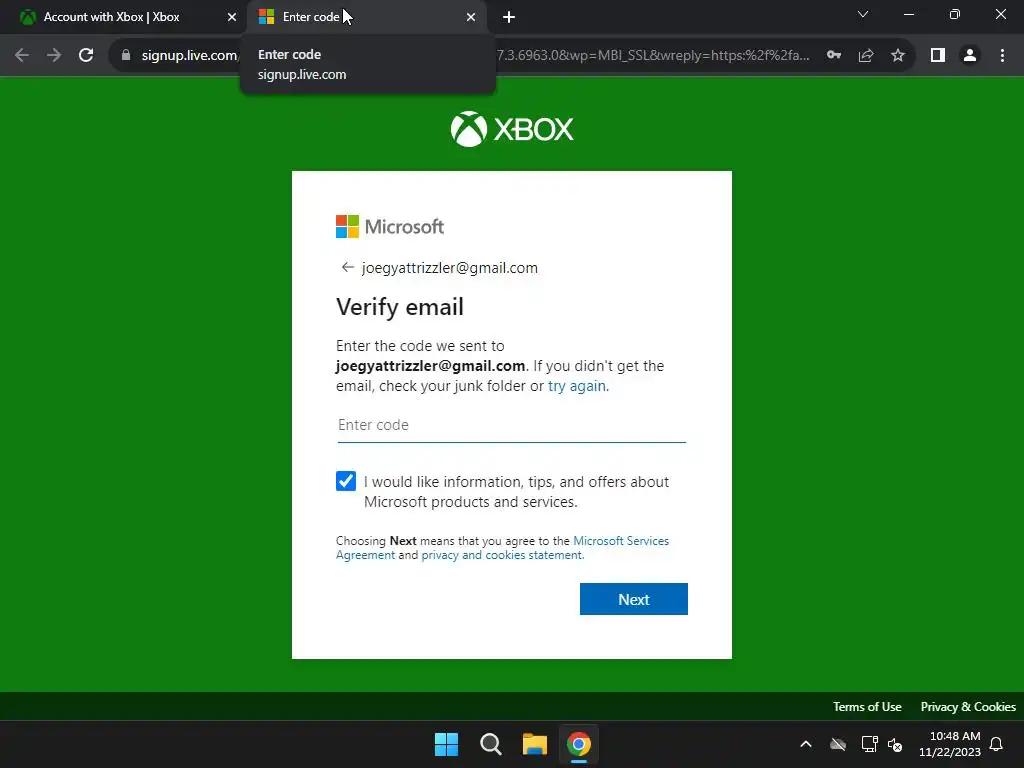Open the Chrome three-dot menu
The image size is (1024, 768).
pyautogui.click(x=1002, y=56)
